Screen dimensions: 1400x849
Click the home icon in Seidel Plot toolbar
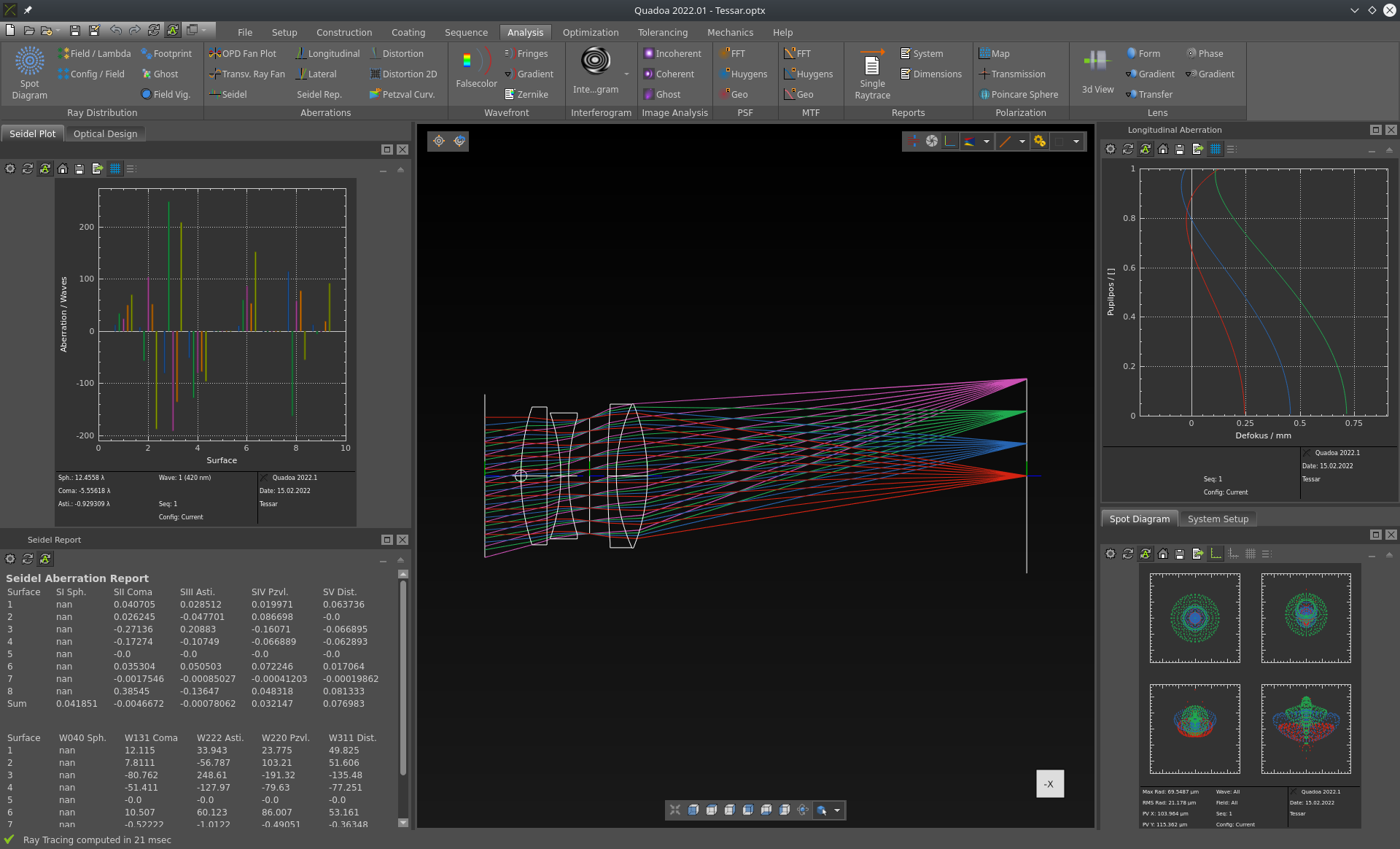click(63, 168)
